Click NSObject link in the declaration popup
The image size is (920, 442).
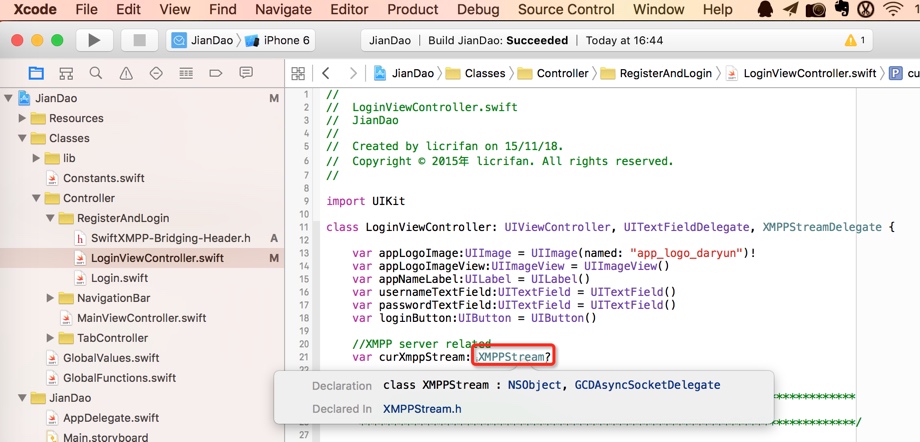[533, 385]
